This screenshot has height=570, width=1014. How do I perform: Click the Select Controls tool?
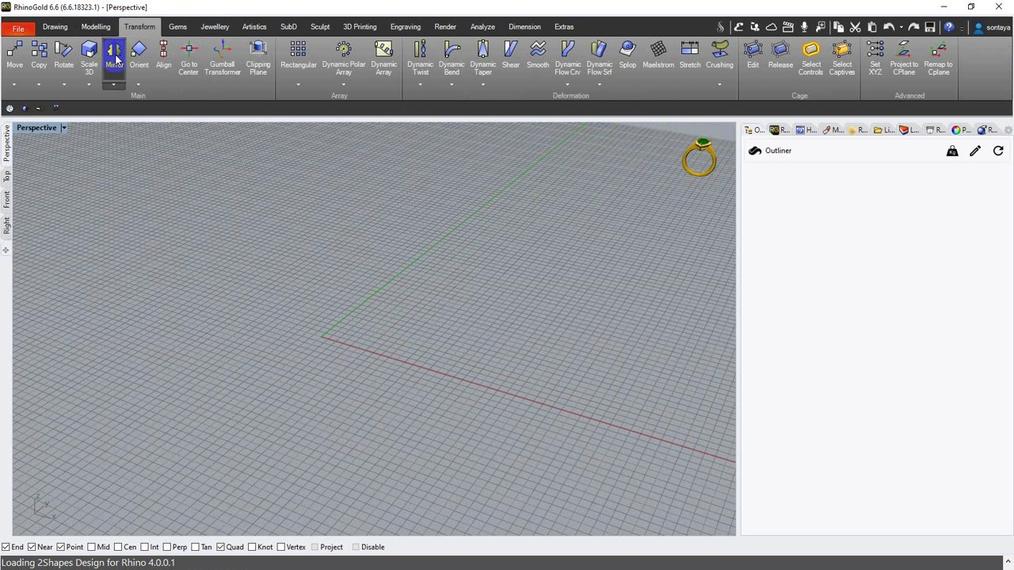click(810, 58)
